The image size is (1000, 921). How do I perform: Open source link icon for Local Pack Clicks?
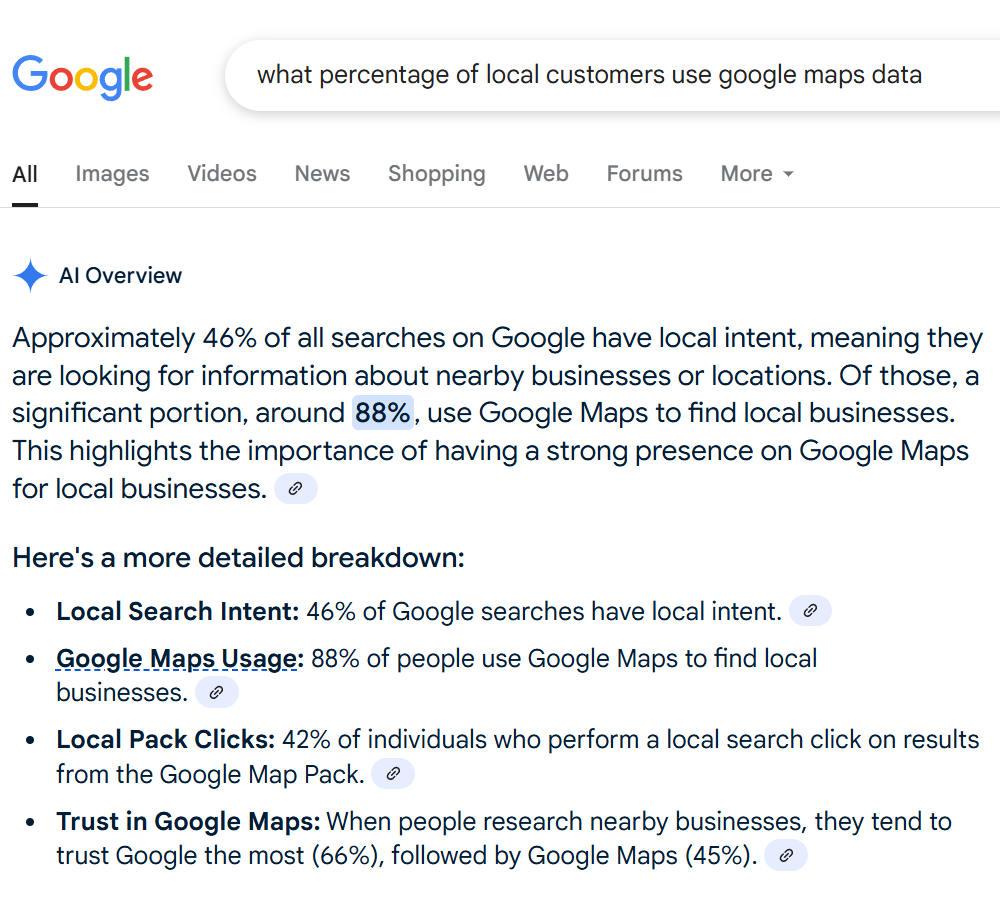(x=393, y=774)
